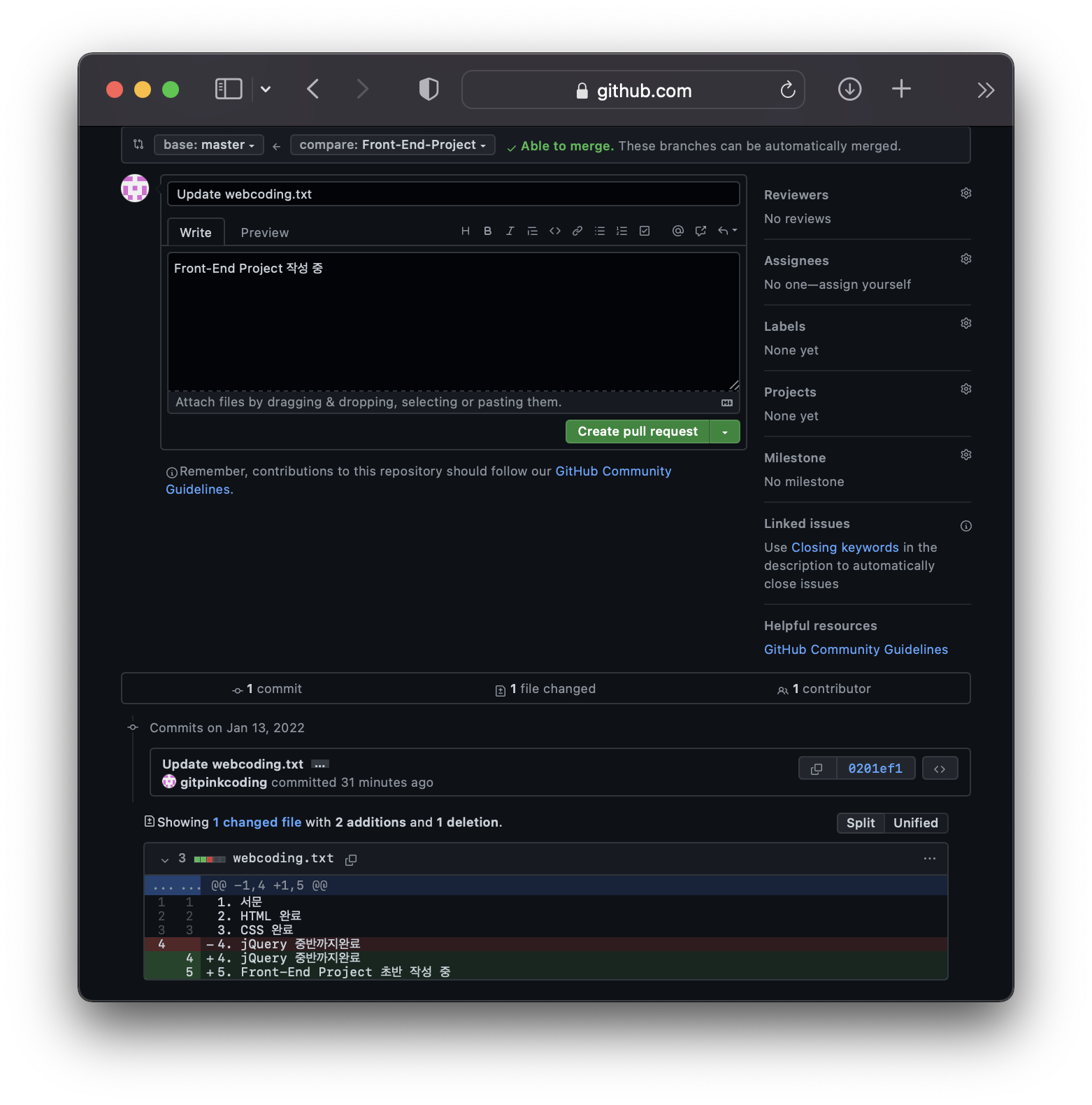Screen dimensions: 1092x1105
Task: Switch to the Write tab
Action: point(196,232)
